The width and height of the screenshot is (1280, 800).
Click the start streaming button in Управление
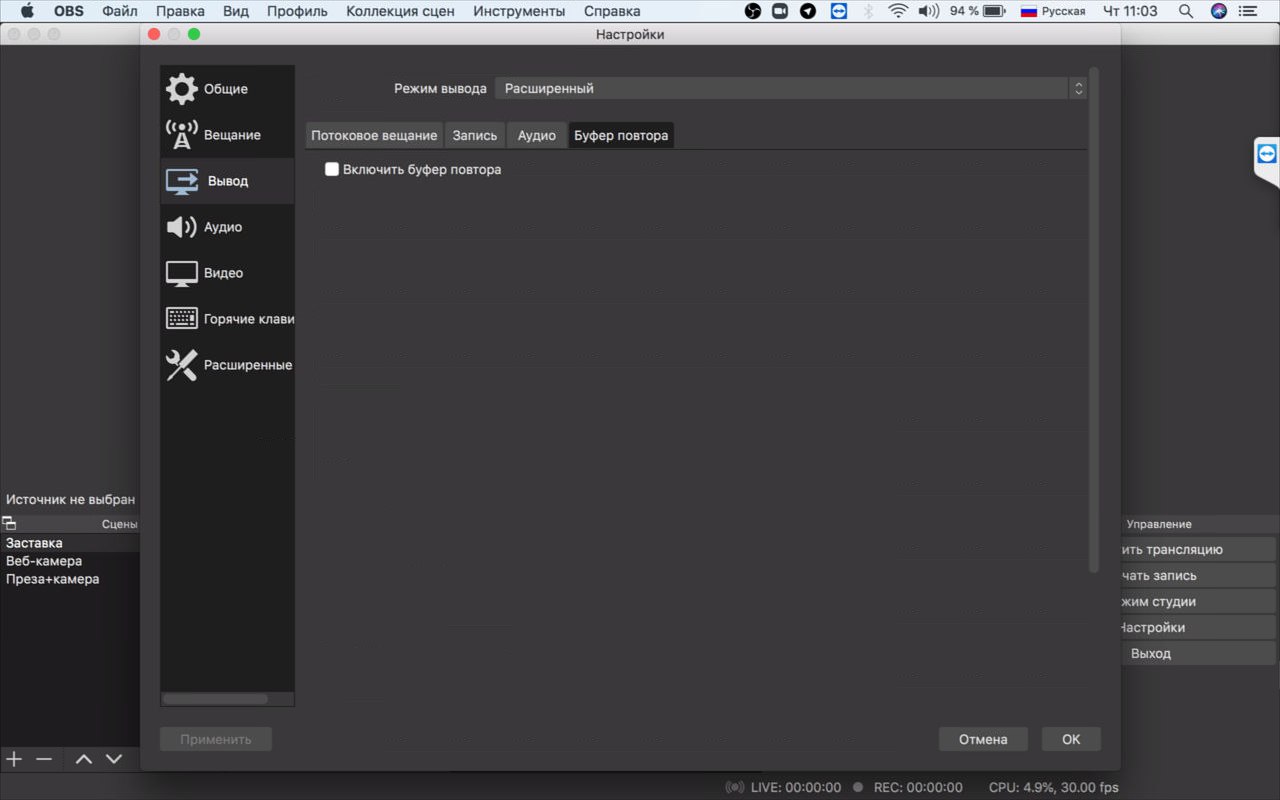[1198, 549]
